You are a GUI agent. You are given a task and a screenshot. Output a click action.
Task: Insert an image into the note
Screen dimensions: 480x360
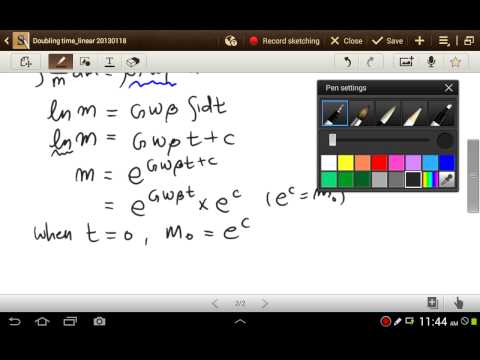click(407, 62)
